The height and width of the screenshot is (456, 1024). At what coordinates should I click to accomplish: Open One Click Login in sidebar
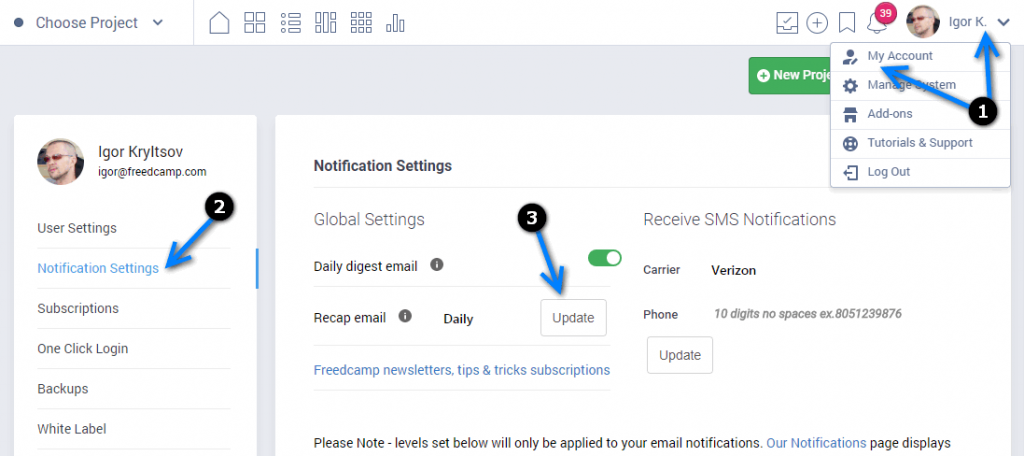pyautogui.click(x=82, y=348)
